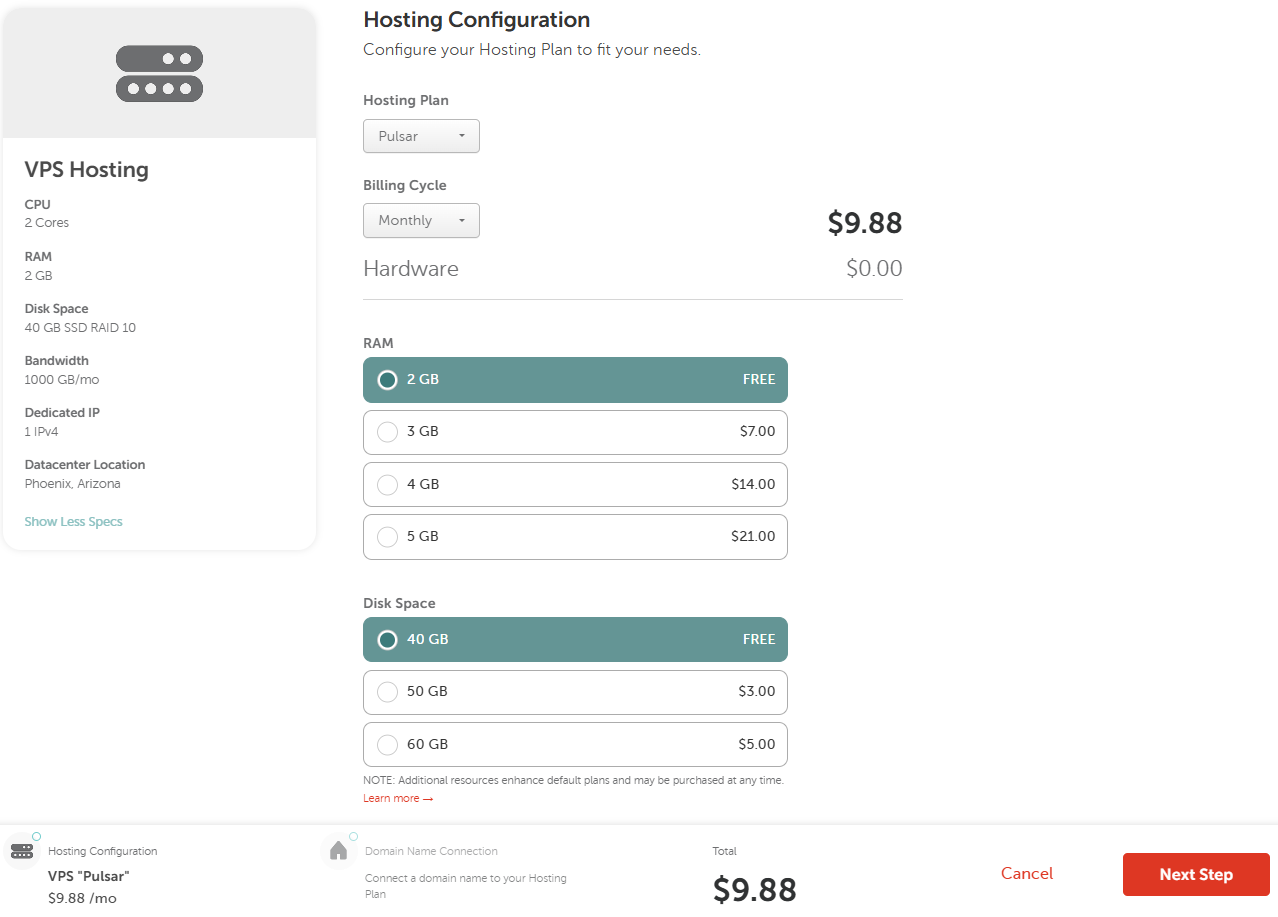Open the Billing Cycle Monthly dropdown
The width and height of the screenshot is (1278, 917).
coord(421,221)
